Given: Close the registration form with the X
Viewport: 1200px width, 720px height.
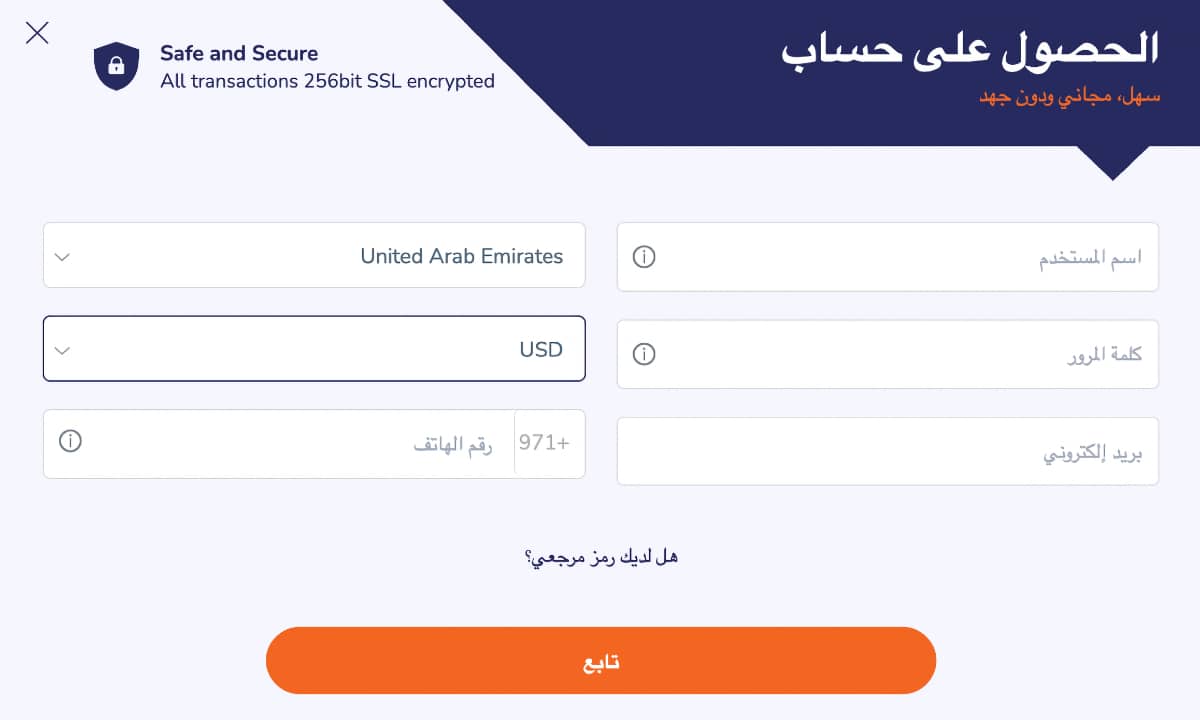Looking at the screenshot, I should click(x=37, y=33).
